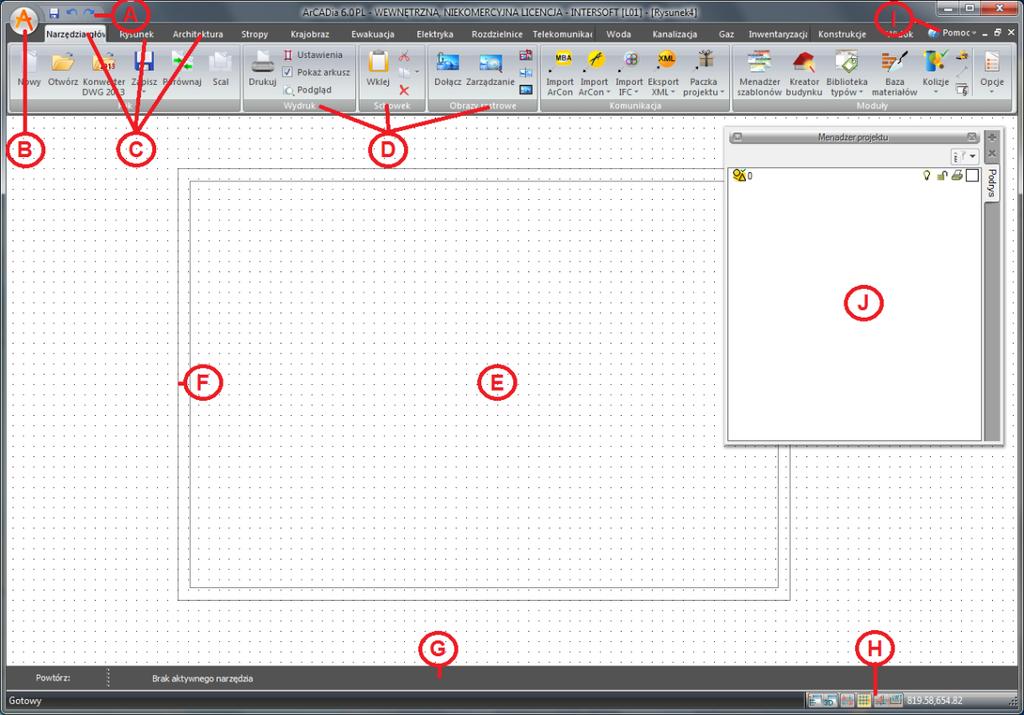Image resolution: width=1024 pixels, height=715 pixels.
Task: Click the Porównaj compare documents icon
Action: click(x=182, y=63)
